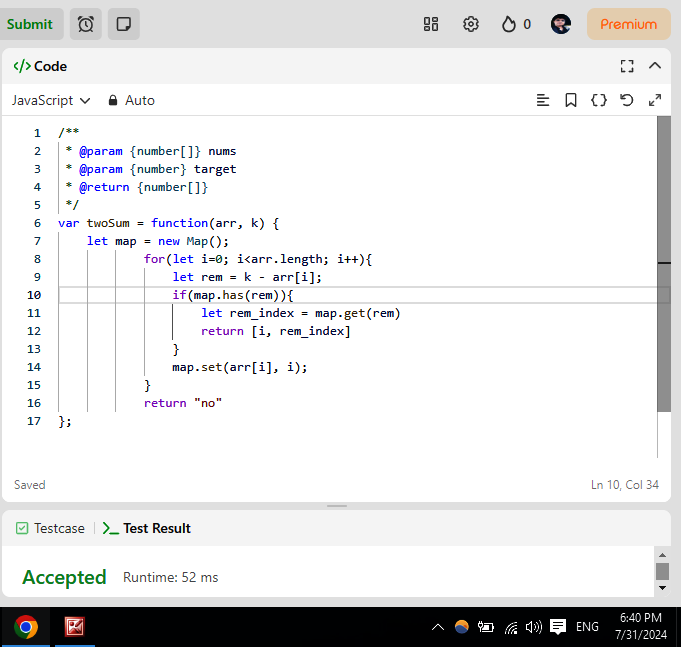The image size is (681, 647).
Task: Click the 'Runtime: 52 ms' text
Action: (x=171, y=578)
